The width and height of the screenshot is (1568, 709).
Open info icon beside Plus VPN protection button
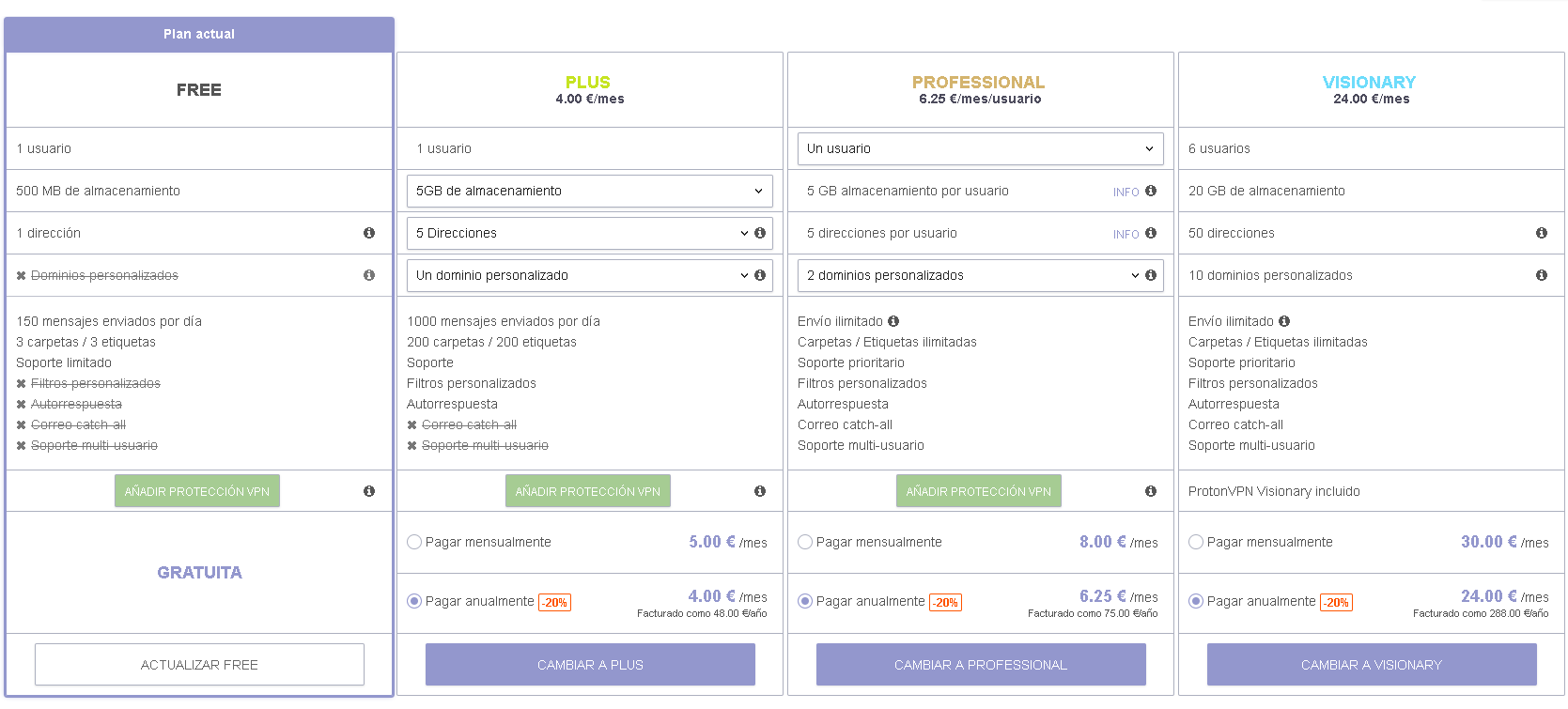(x=760, y=491)
